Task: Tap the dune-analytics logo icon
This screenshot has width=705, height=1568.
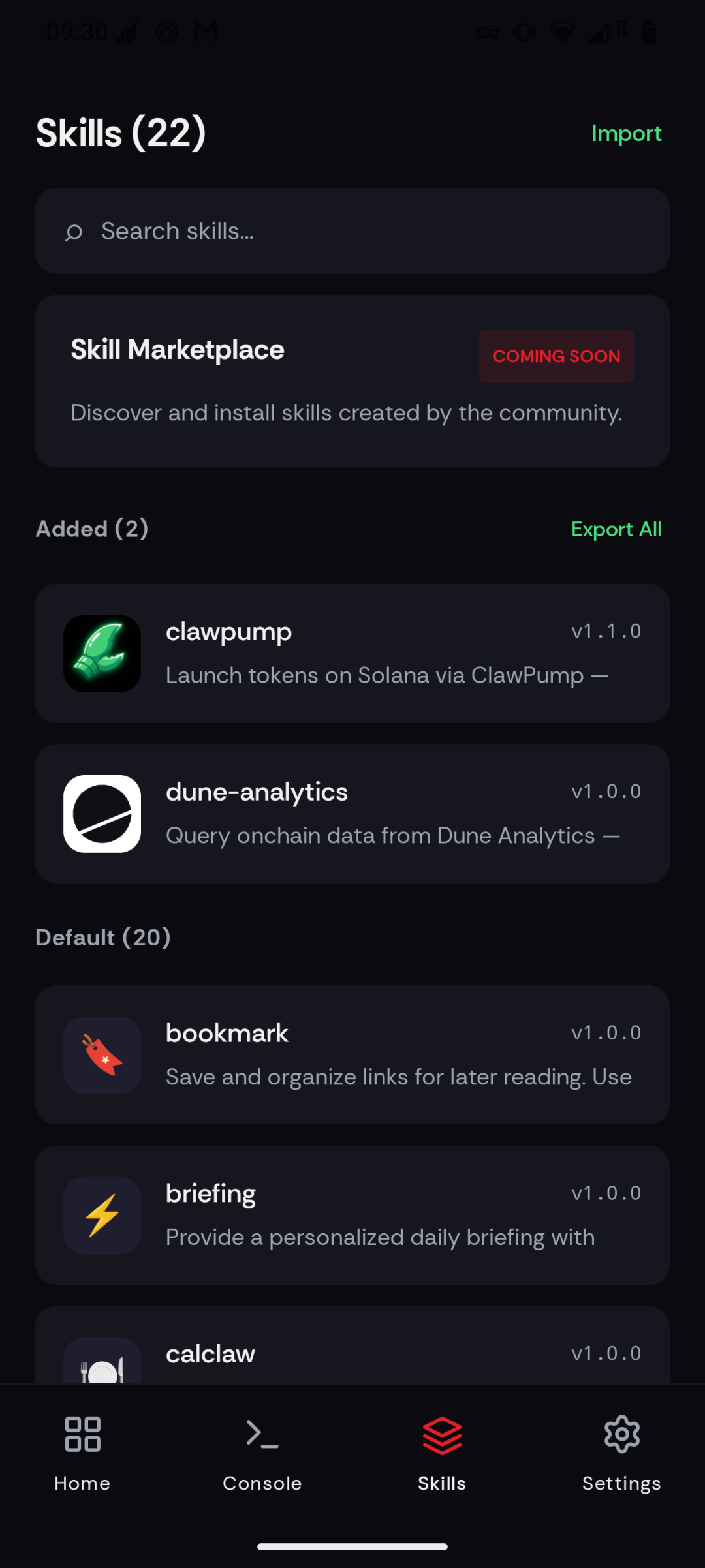Action: coord(102,814)
